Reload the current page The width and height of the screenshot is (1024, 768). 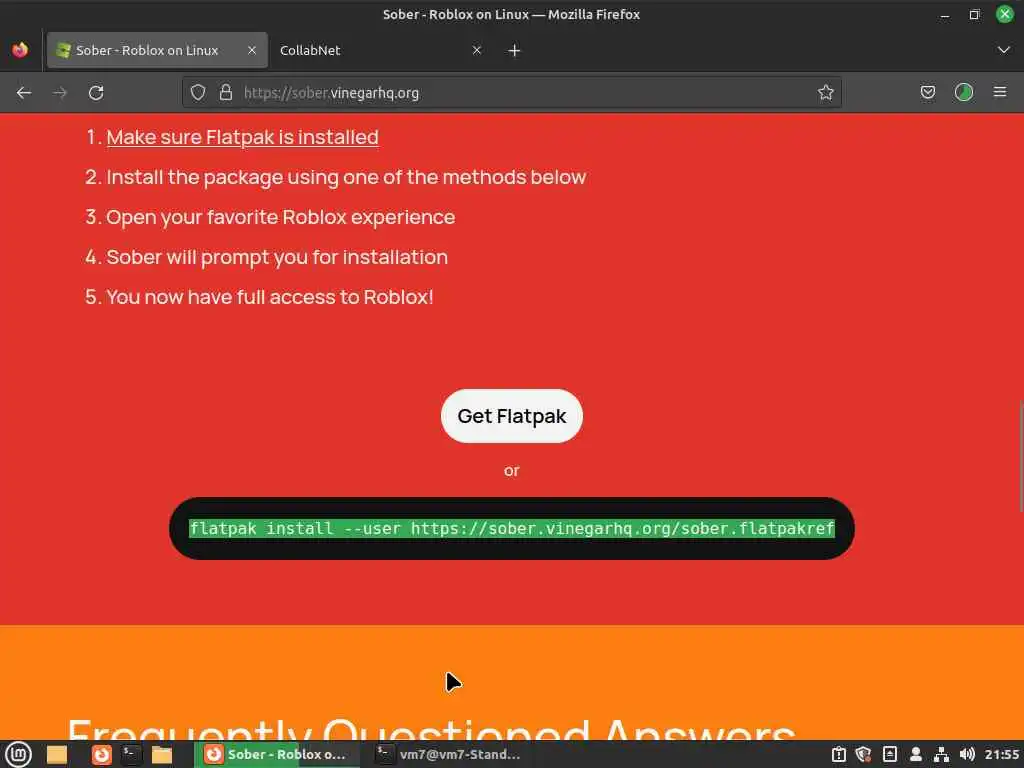[96, 93]
